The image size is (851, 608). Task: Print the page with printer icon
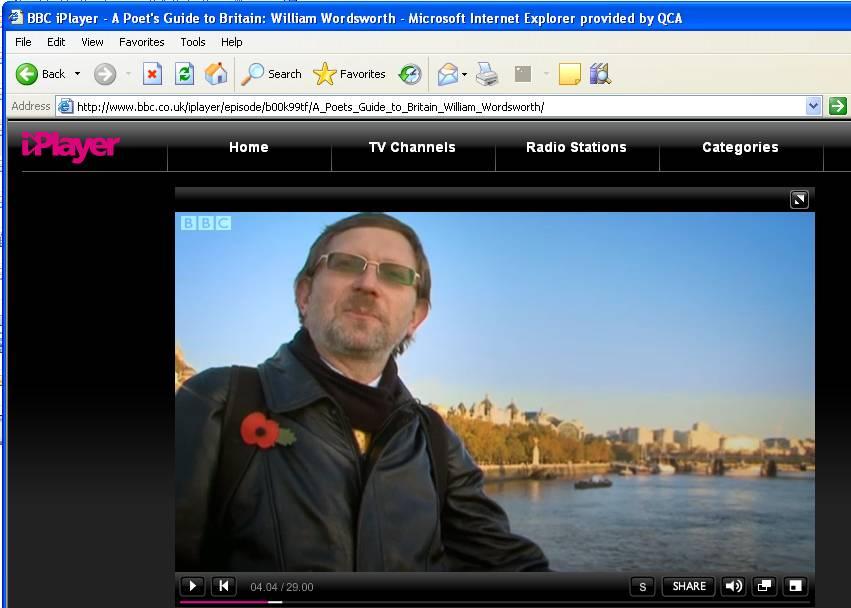pos(487,74)
